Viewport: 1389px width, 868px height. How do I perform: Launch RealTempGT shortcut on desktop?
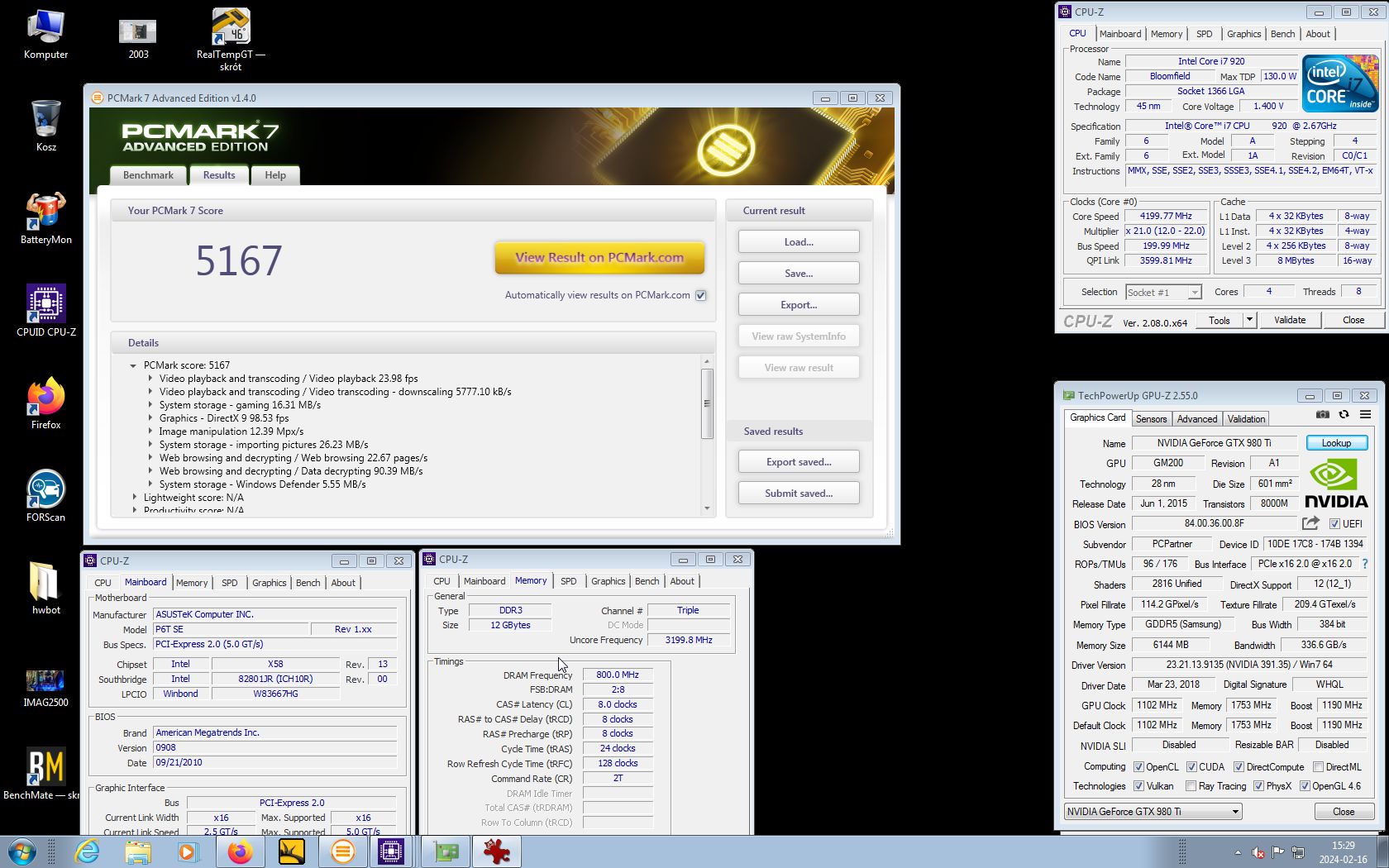pos(231,38)
